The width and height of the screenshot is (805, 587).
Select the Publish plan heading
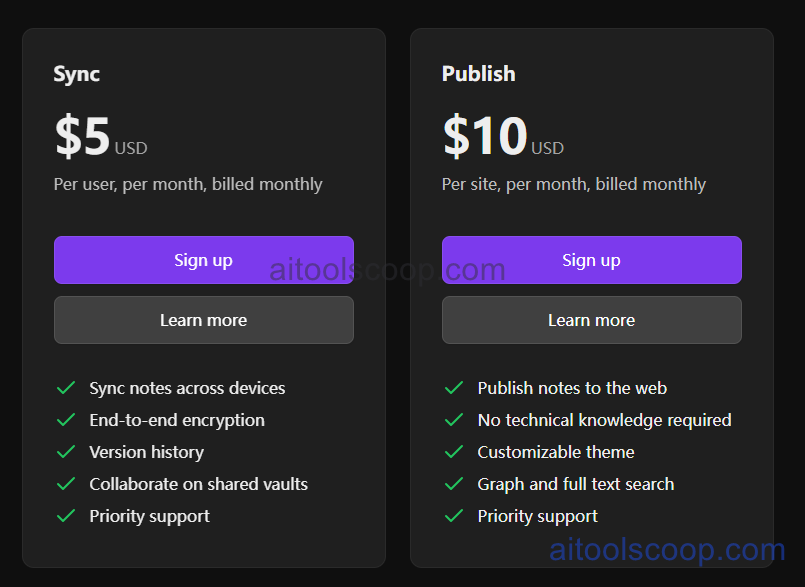478,74
